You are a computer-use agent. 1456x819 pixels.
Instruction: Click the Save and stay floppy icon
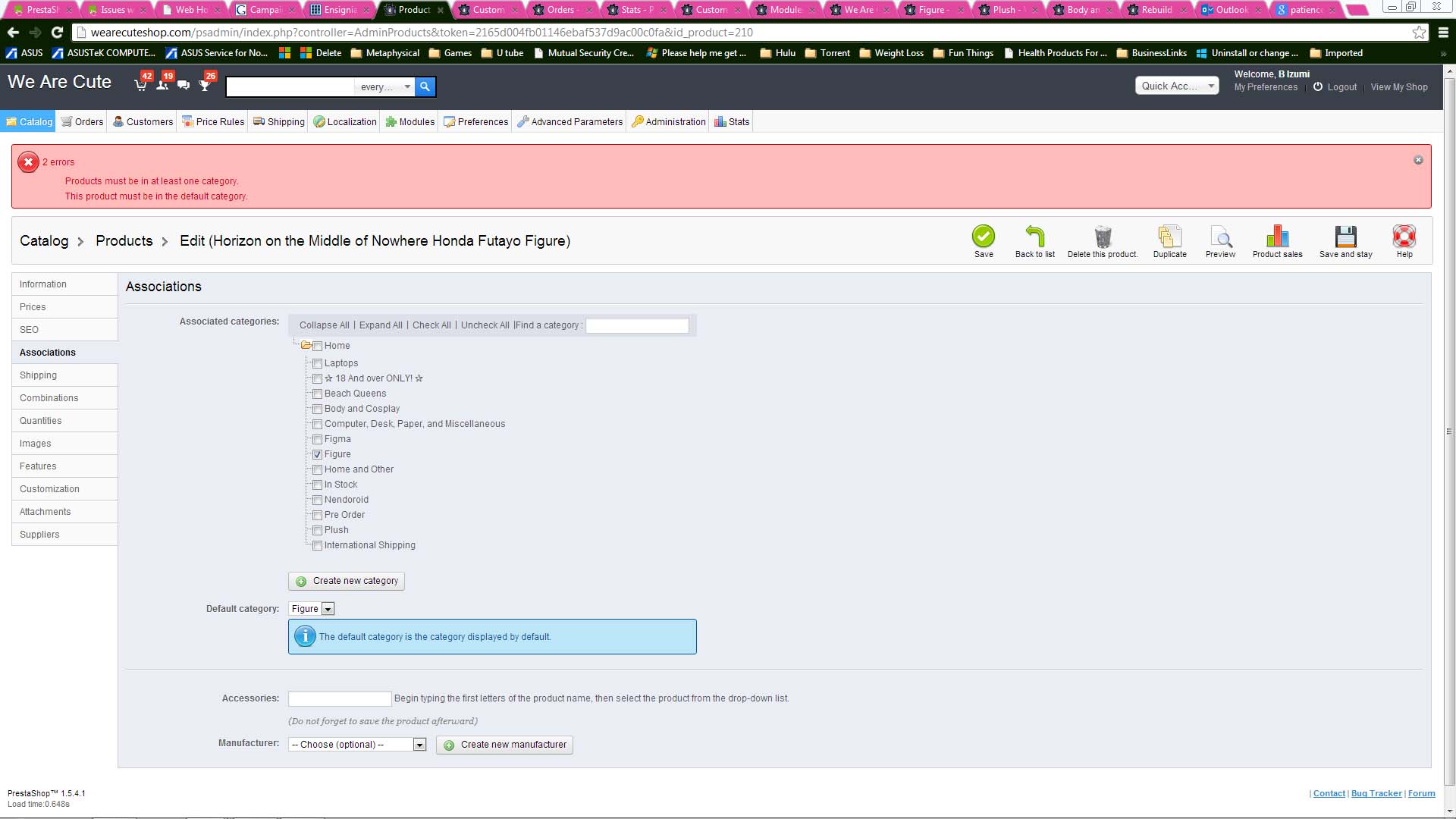pos(1345,237)
